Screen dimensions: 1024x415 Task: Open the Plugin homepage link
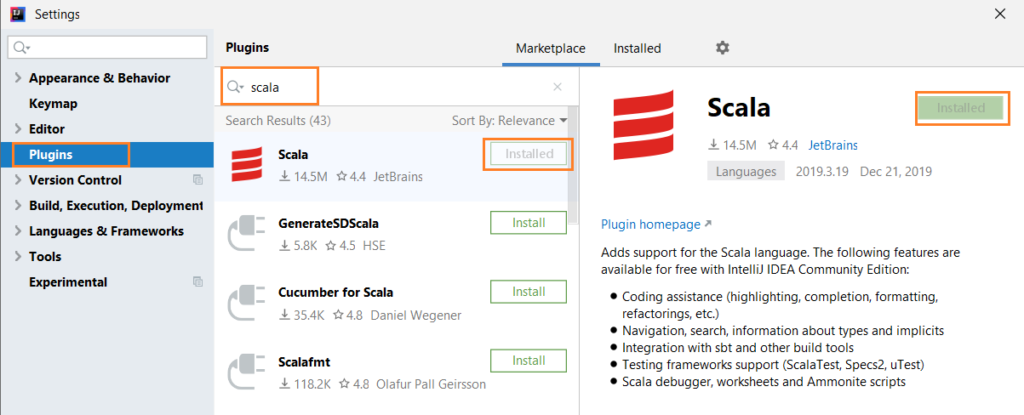[656, 224]
